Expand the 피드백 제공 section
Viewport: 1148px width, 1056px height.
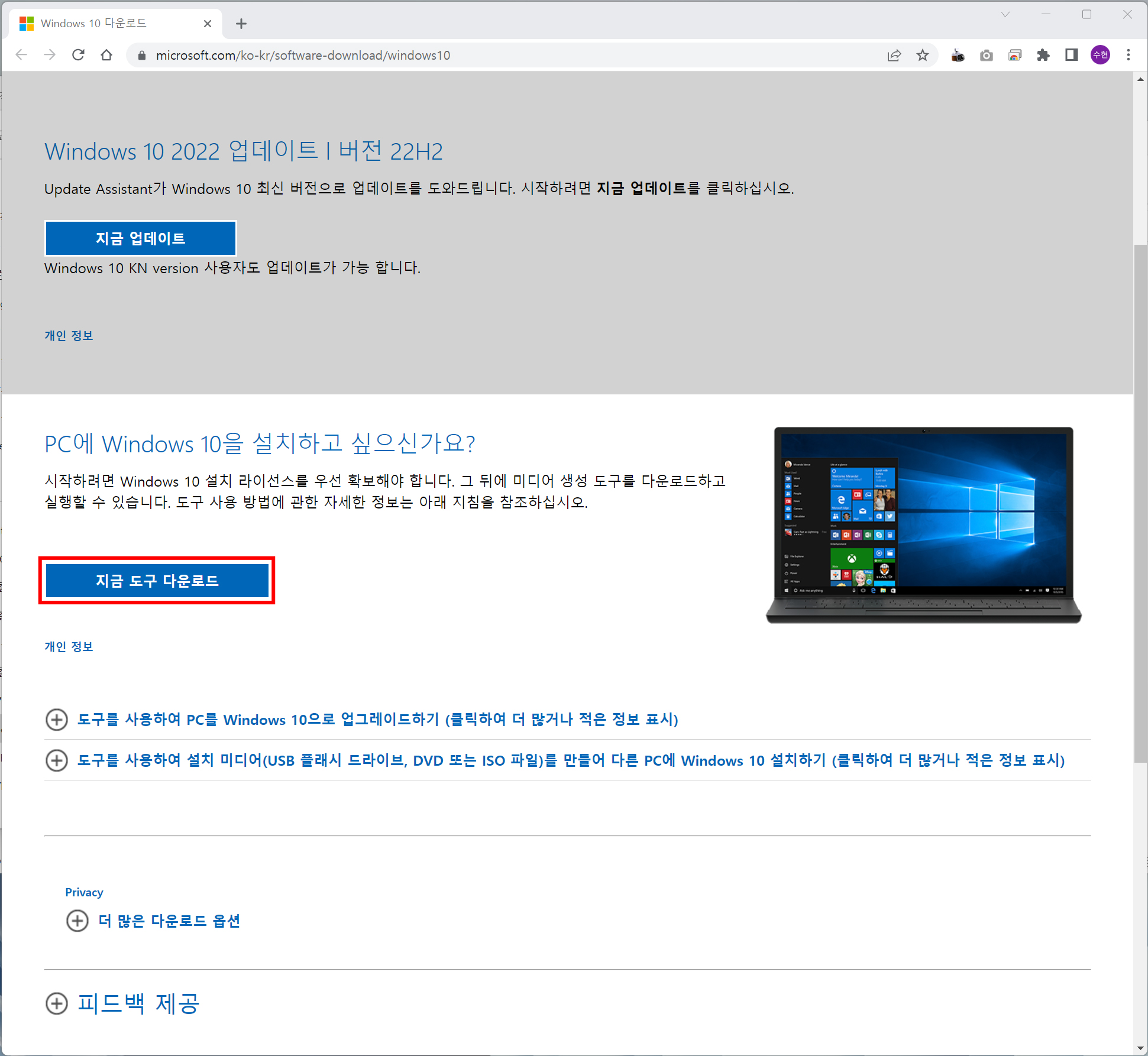point(138,1003)
